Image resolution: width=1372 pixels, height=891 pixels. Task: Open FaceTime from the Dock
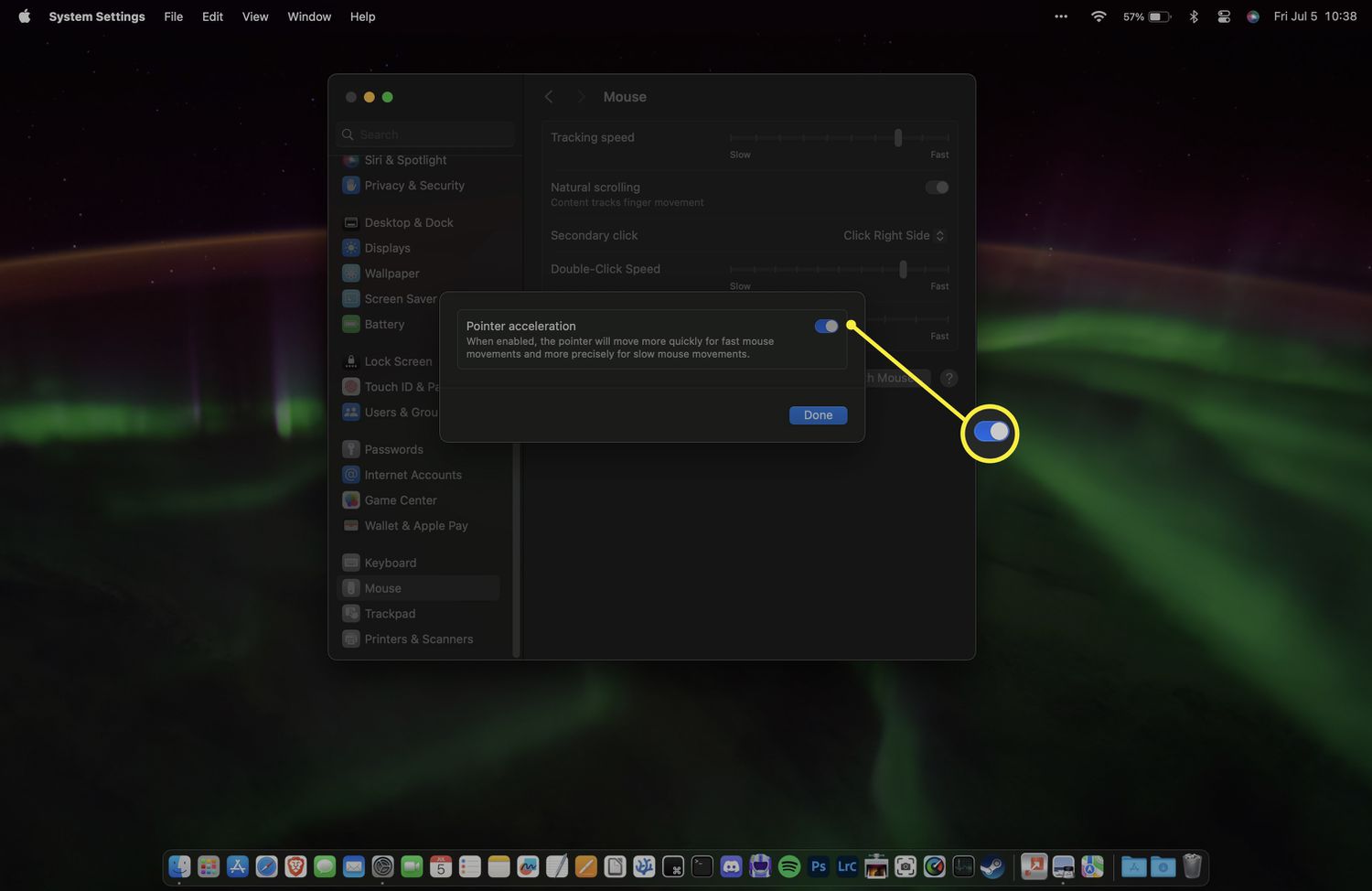click(412, 866)
